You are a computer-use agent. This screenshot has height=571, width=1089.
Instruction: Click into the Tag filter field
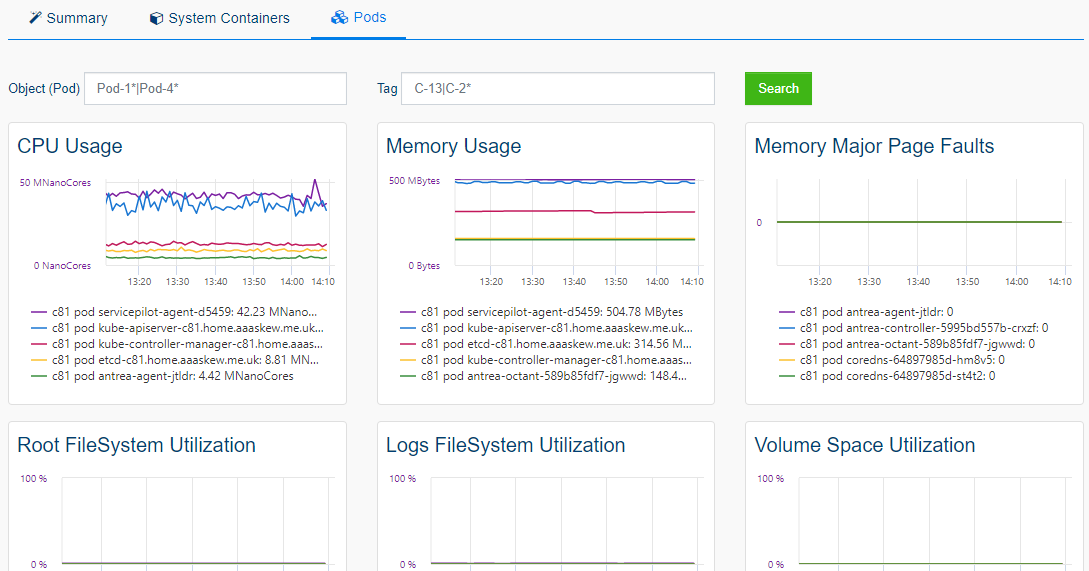click(558, 88)
